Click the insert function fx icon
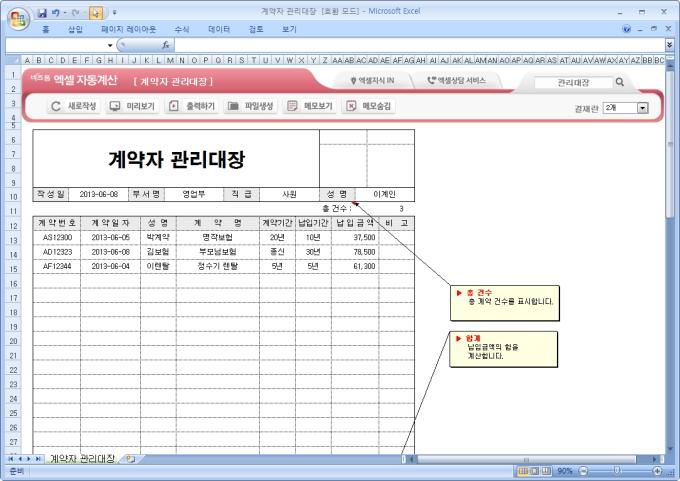680x481 pixels. click(x=166, y=45)
